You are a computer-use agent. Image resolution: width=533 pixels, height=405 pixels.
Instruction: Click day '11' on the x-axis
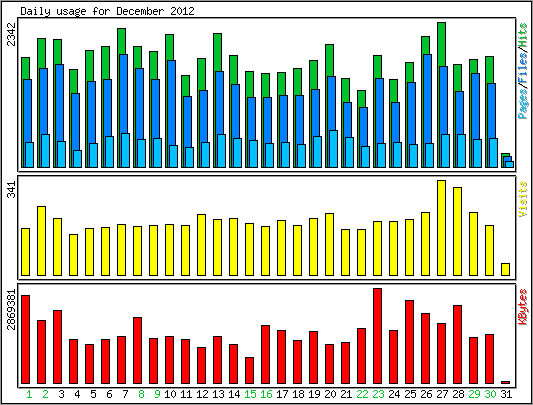point(186,394)
